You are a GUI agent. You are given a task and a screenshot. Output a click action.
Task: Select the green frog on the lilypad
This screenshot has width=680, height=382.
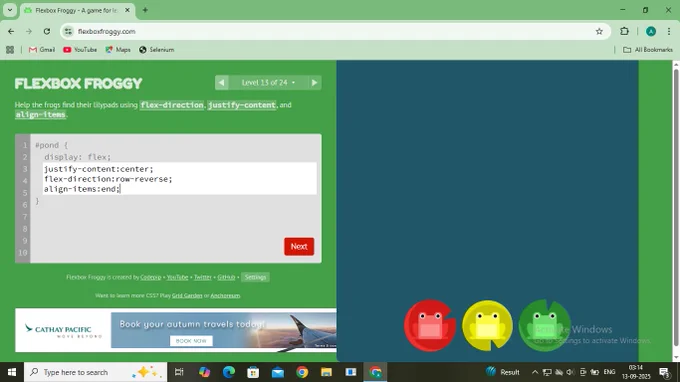(545, 326)
